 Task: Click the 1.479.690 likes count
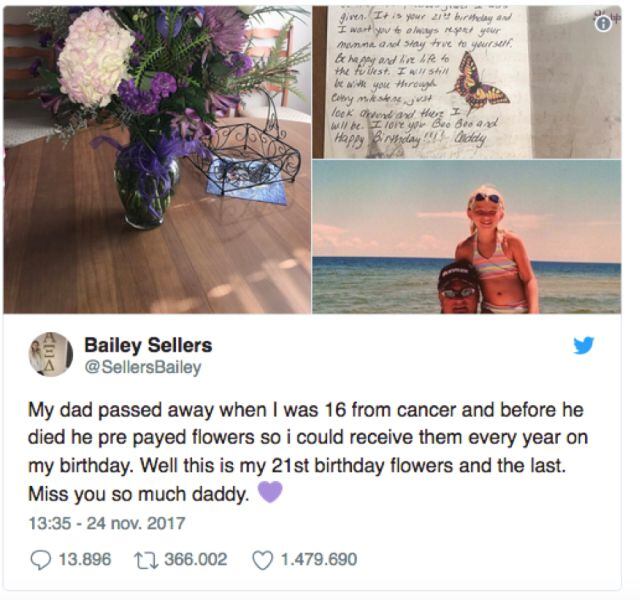(x=317, y=560)
